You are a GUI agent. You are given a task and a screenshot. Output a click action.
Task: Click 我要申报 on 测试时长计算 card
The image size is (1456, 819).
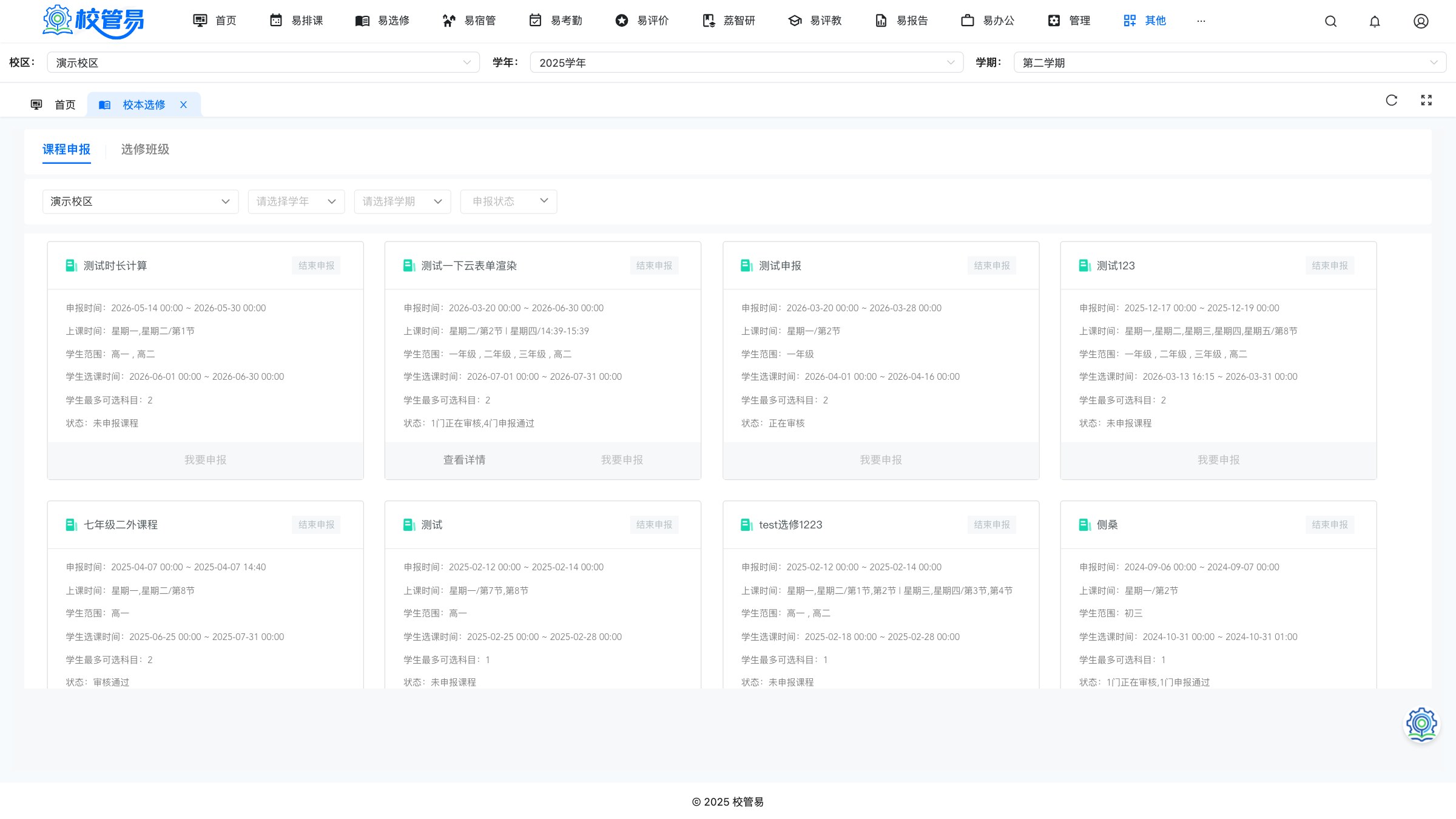click(205, 460)
